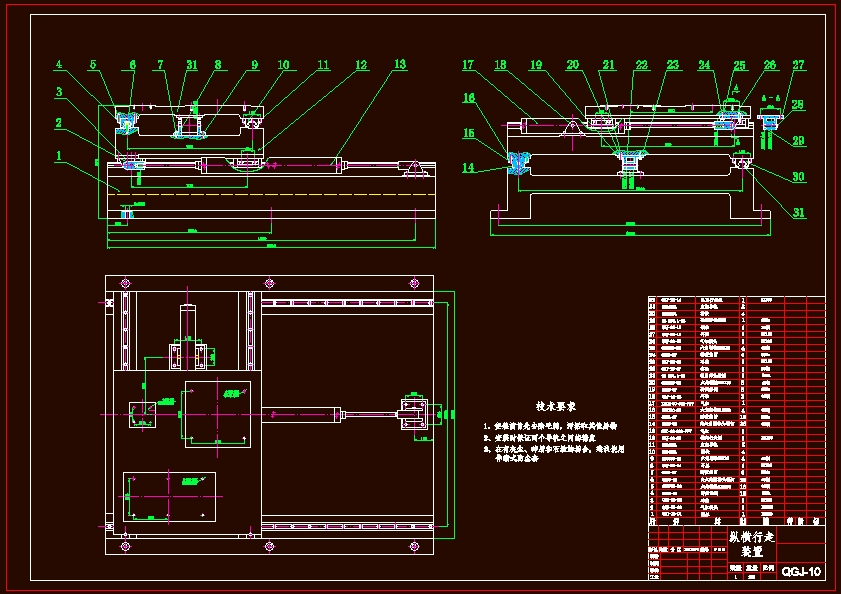Select the A-A section view label

pos(770,98)
